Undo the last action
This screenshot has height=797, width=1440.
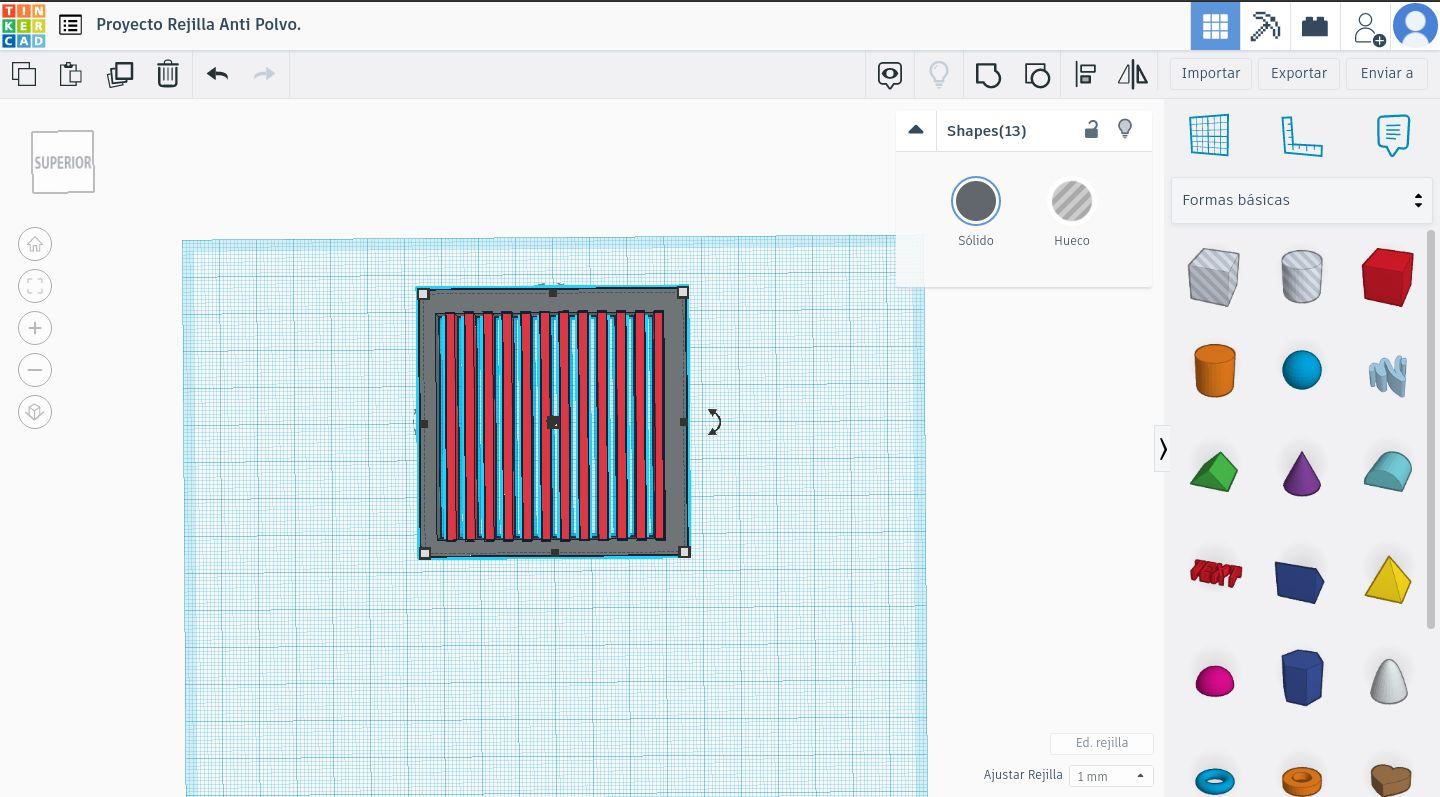coord(217,74)
